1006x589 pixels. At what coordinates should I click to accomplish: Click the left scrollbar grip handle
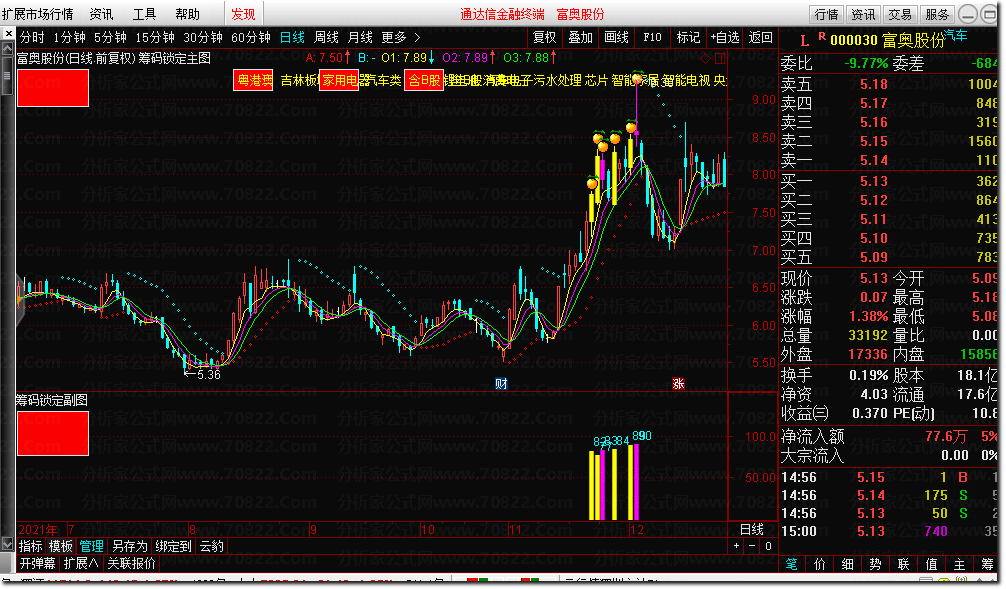coord(8,76)
